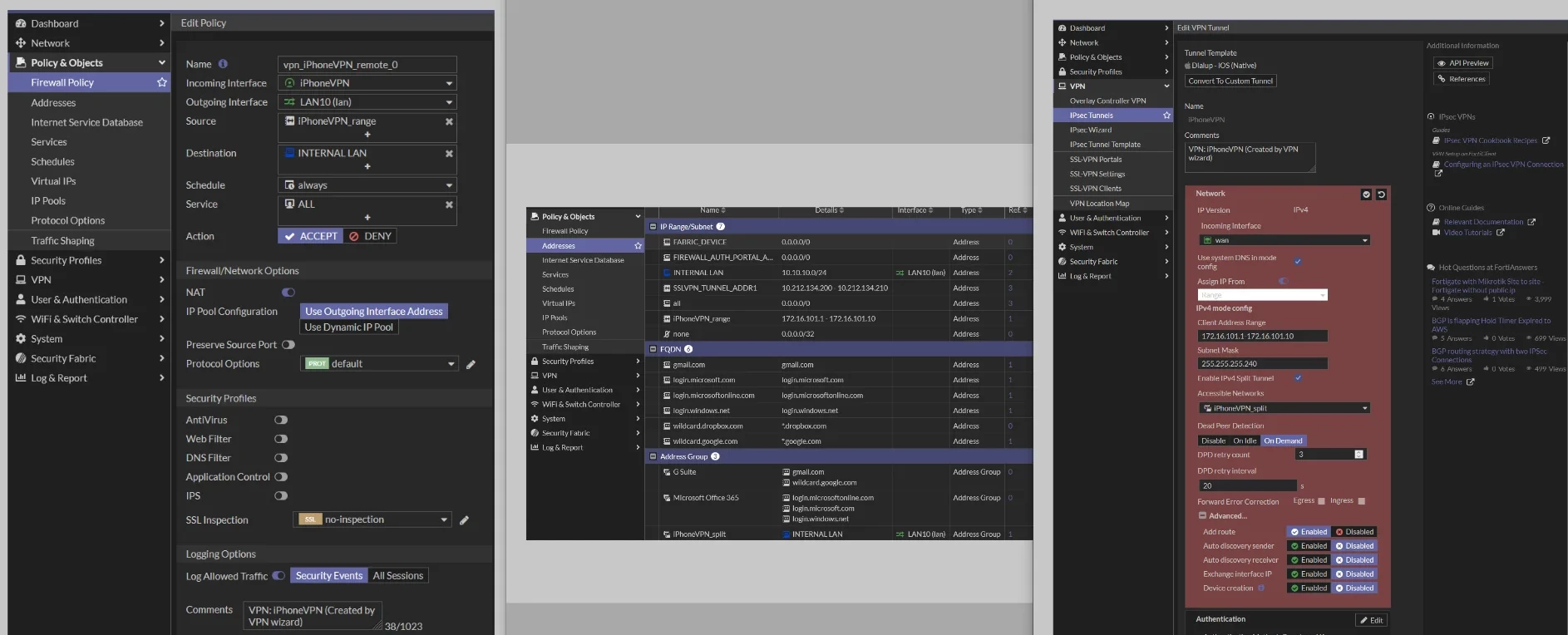Click external link icon beside See More
This screenshot has height=635, width=1568.
[x=1470, y=382]
